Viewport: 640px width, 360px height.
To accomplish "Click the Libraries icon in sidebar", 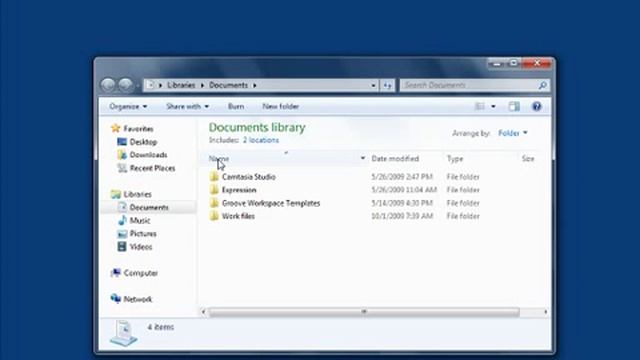I will 116,194.
